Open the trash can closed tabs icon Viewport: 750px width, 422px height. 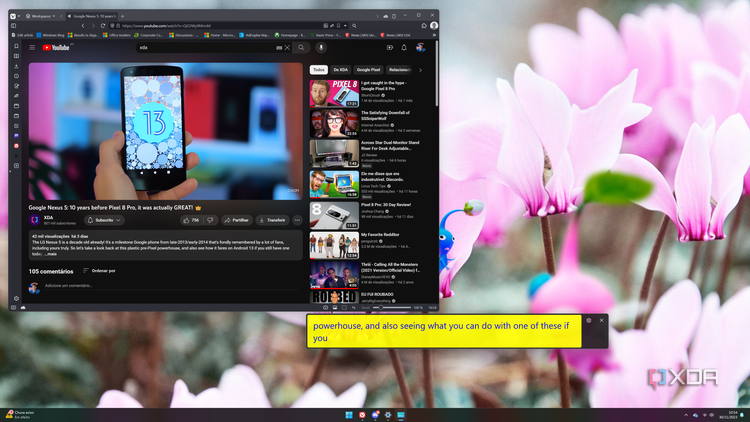(x=394, y=16)
